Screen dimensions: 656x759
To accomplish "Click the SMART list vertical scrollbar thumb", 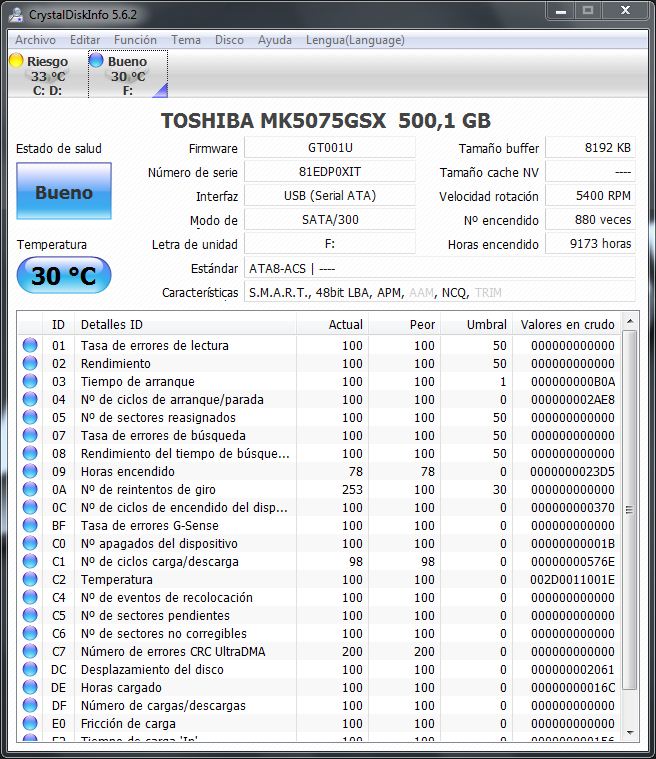I will pyautogui.click(x=629, y=509).
